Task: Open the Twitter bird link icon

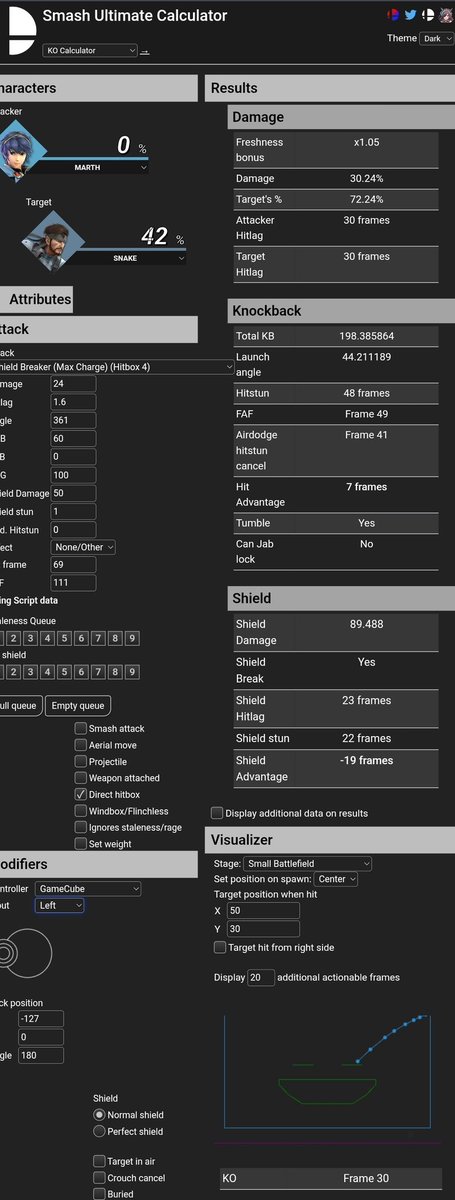Action: (410, 16)
